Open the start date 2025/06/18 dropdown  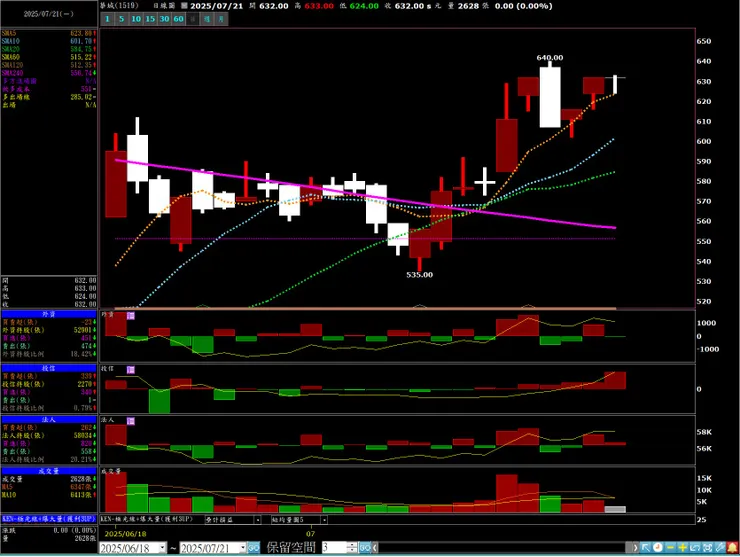pyautogui.click(x=162, y=548)
